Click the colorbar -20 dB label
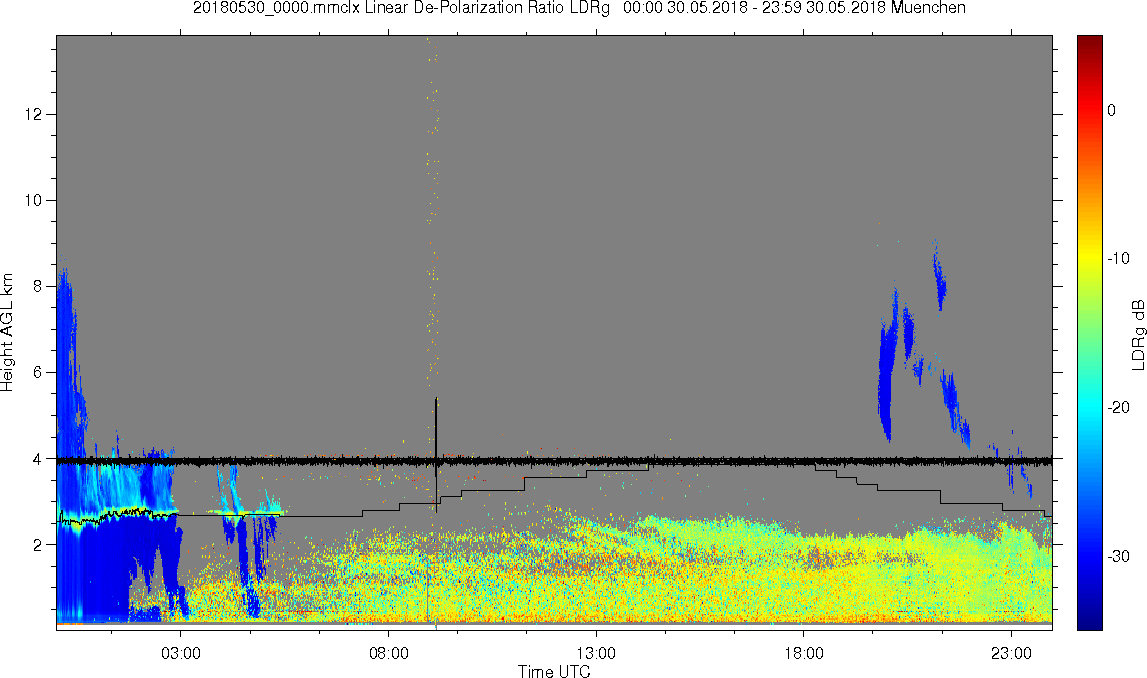 pyautogui.click(x=1118, y=407)
